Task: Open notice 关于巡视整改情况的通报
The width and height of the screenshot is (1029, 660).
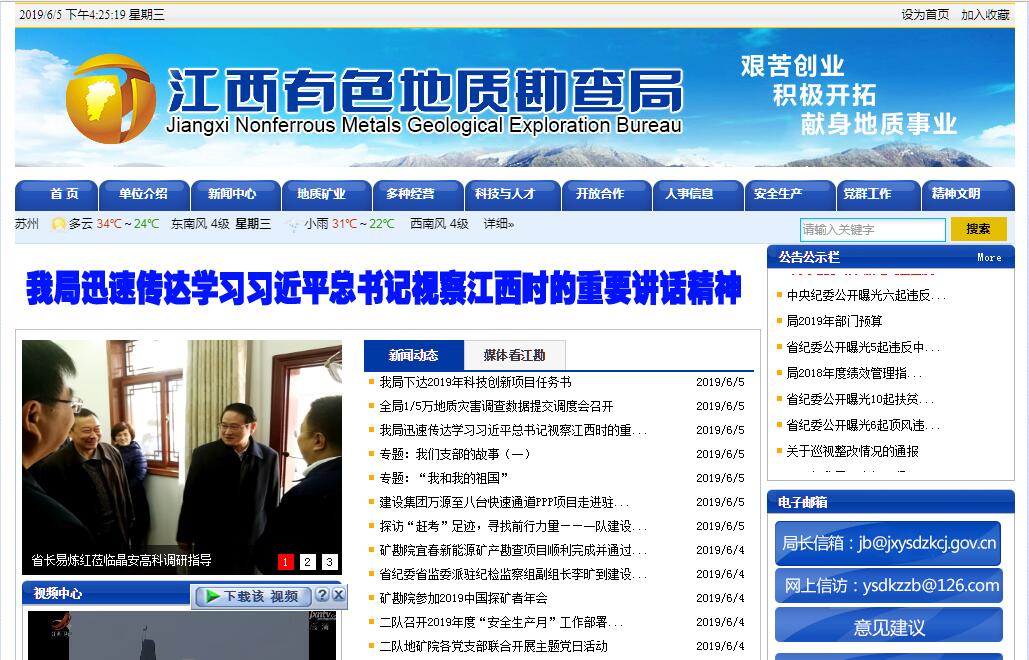Action: [852, 451]
